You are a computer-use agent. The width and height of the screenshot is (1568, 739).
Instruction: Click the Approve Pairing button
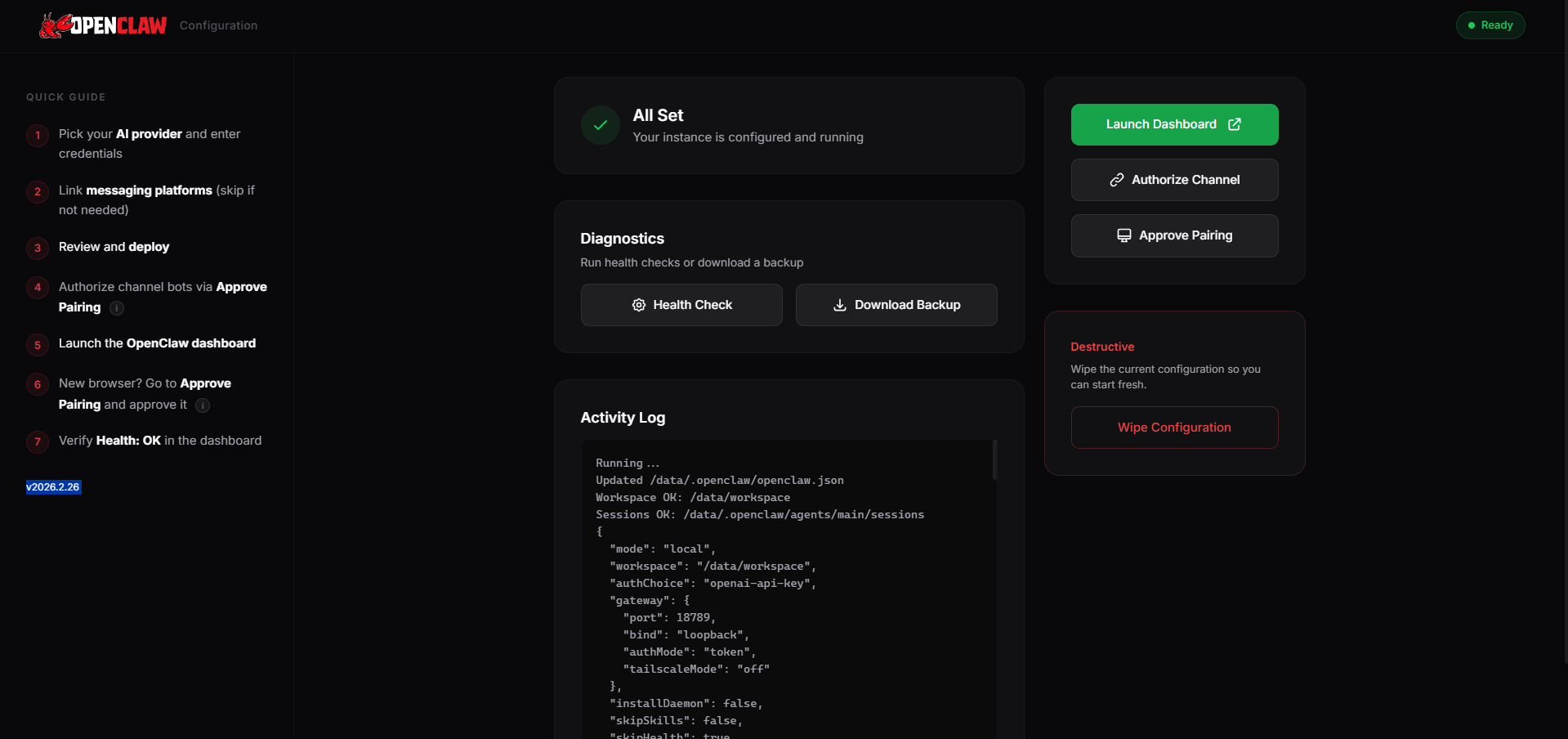[1174, 235]
